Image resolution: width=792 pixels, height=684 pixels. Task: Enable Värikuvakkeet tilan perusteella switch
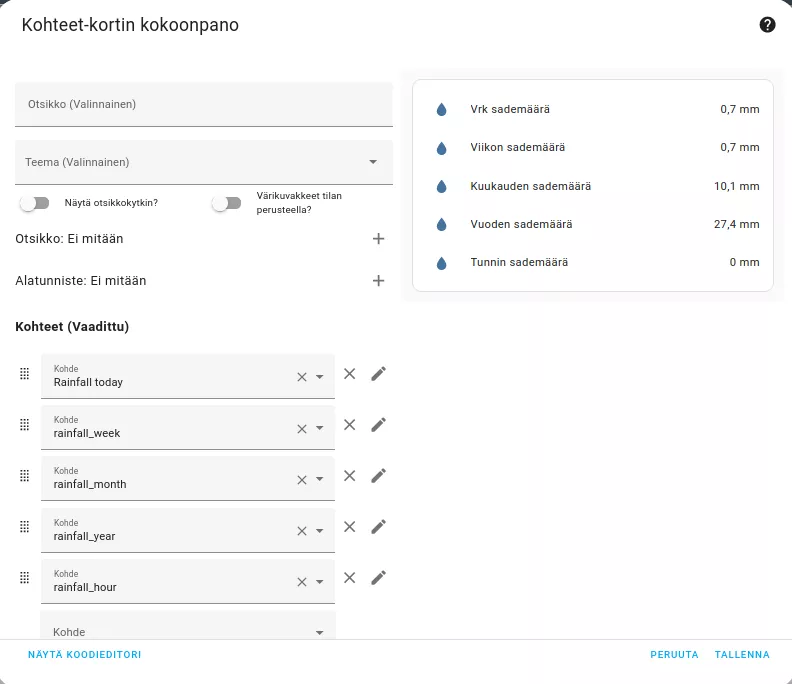point(226,203)
